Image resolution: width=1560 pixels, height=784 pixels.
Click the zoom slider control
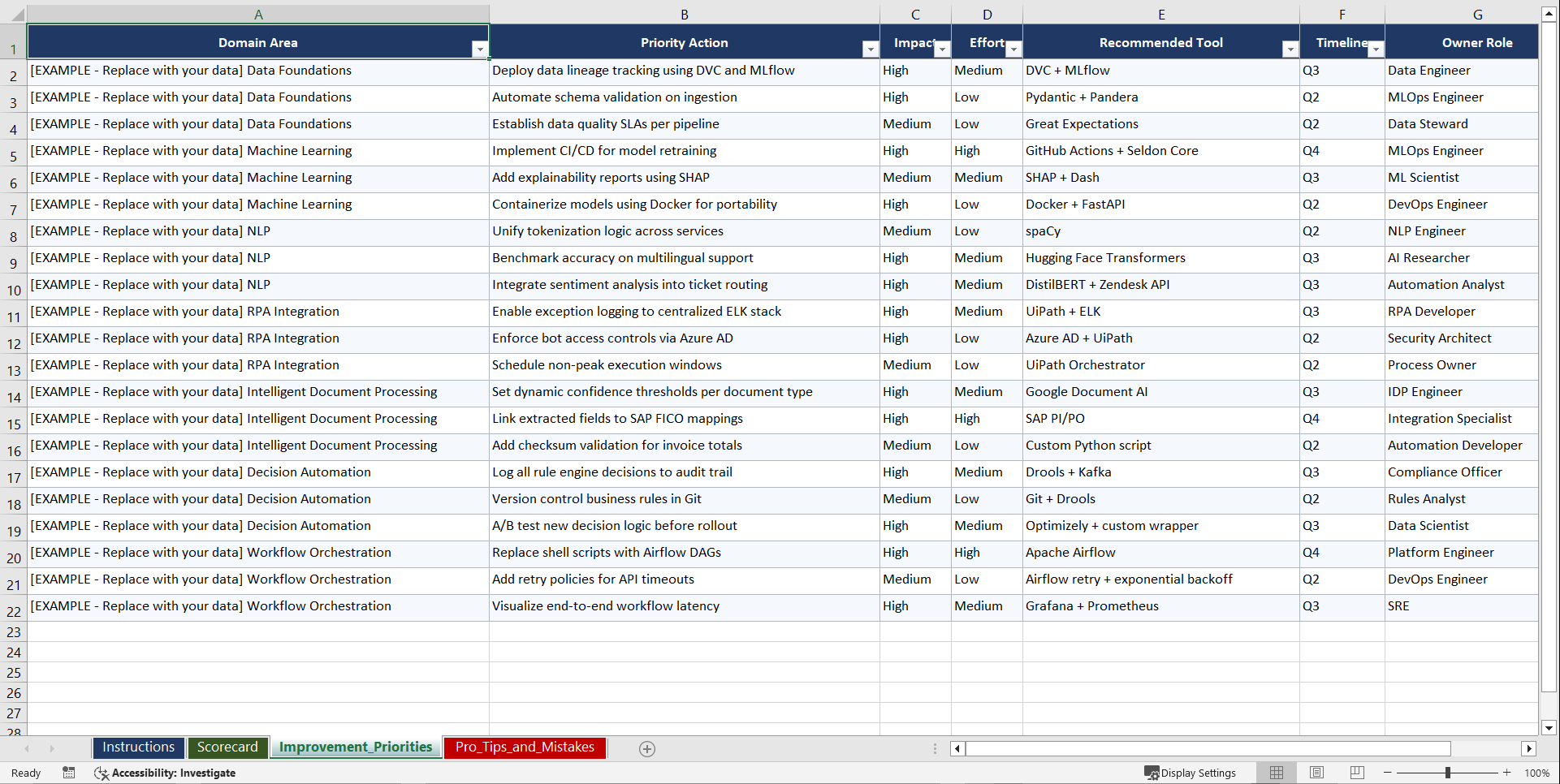pos(1449,773)
